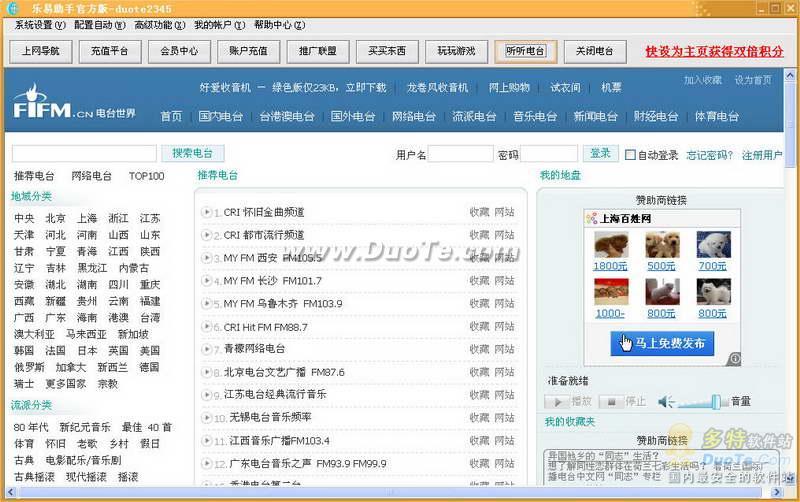The height and width of the screenshot is (502, 800).
Task: Click the horizontal scrollbar right arrow
Action: point(777,492)
